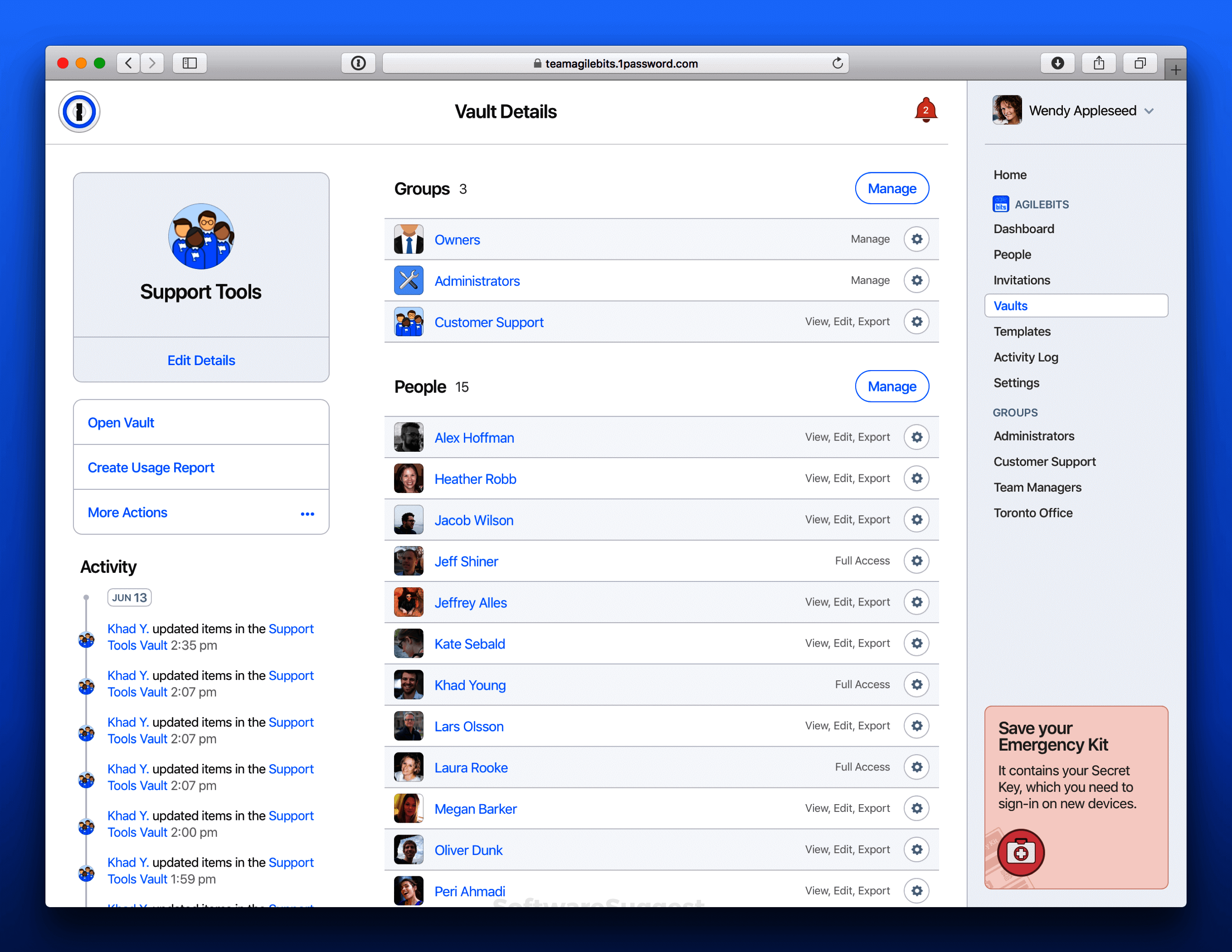The image size is (1232, 952).
Task: Click Manage button for Groups
Action: pos(891,189)
